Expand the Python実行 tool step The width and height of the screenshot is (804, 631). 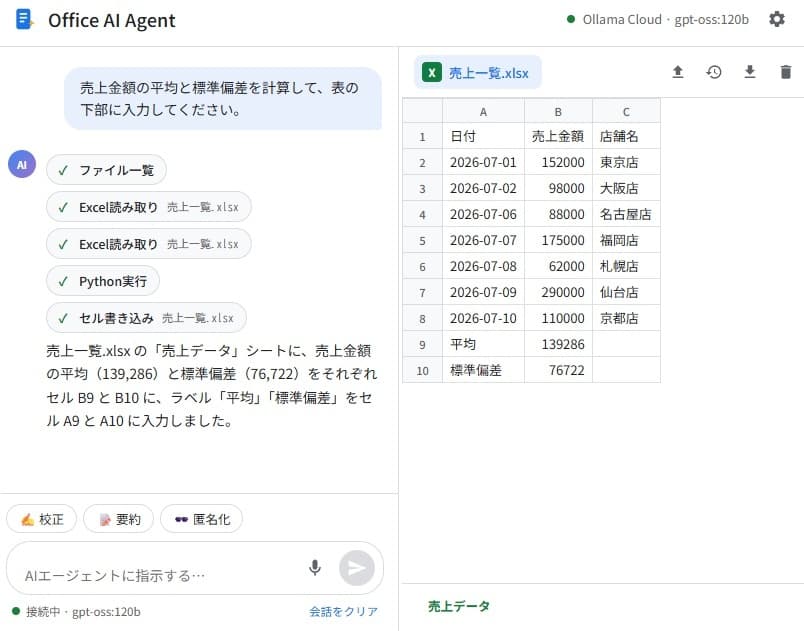coord(103,281)
